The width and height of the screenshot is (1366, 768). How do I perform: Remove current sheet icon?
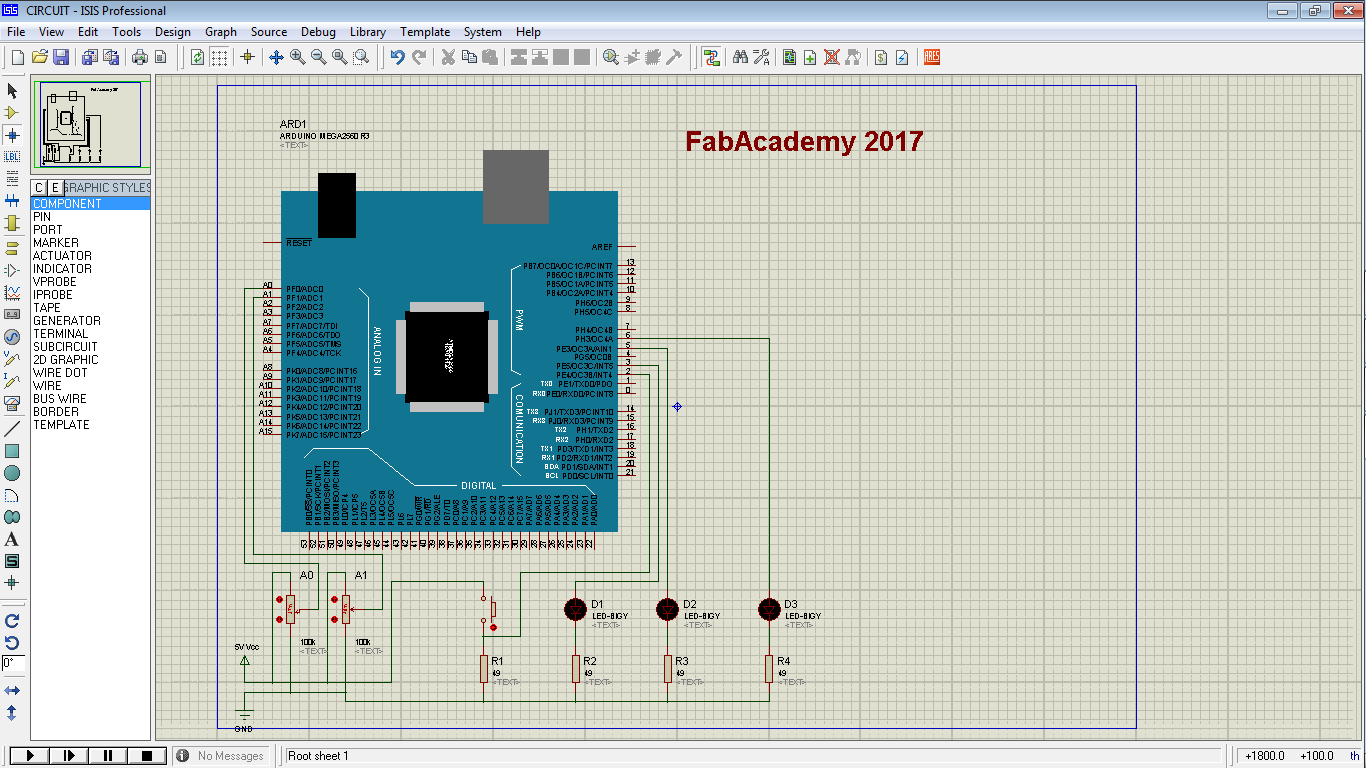[x=831, y=57]
